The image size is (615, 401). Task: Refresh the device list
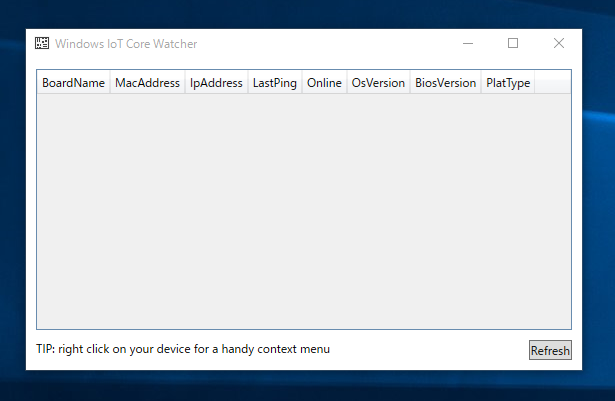[550, 350]
